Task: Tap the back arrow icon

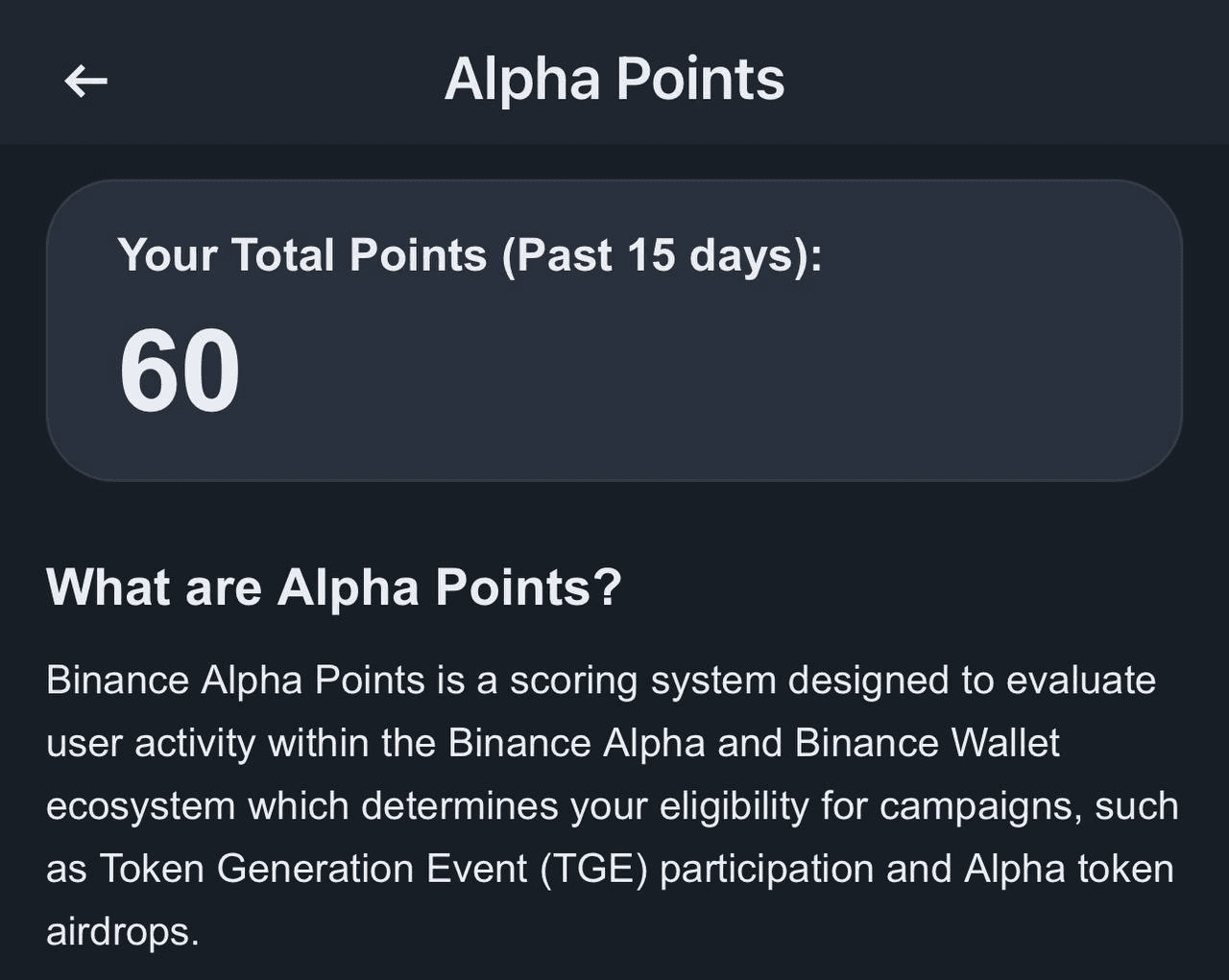Action: pyautogui.click(x=85, y=81)
